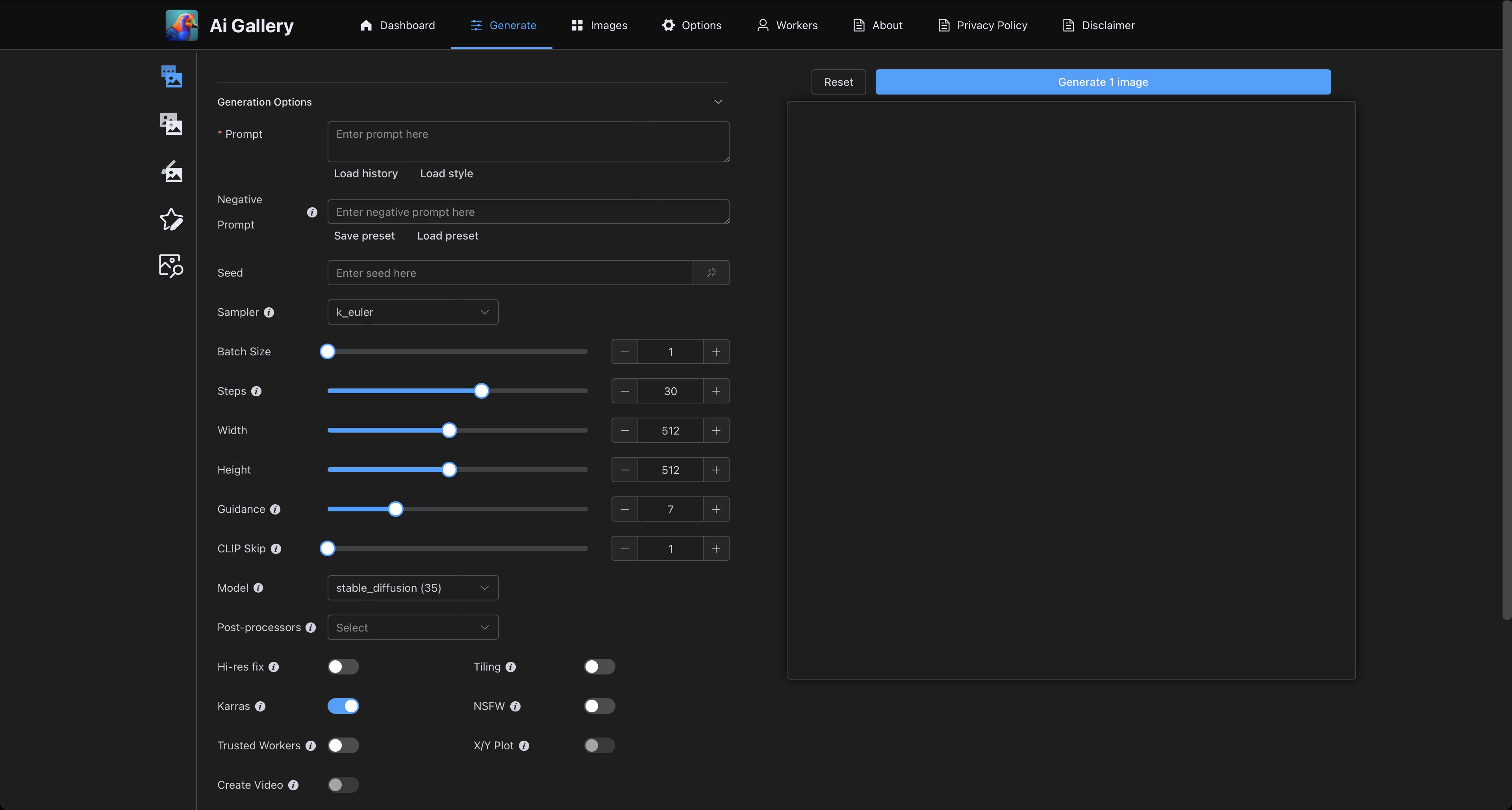The height and width of the screenshot is (810, 1512).
Task: Click the Ai Gallery bird logo
Action: (x=182, y=25)
